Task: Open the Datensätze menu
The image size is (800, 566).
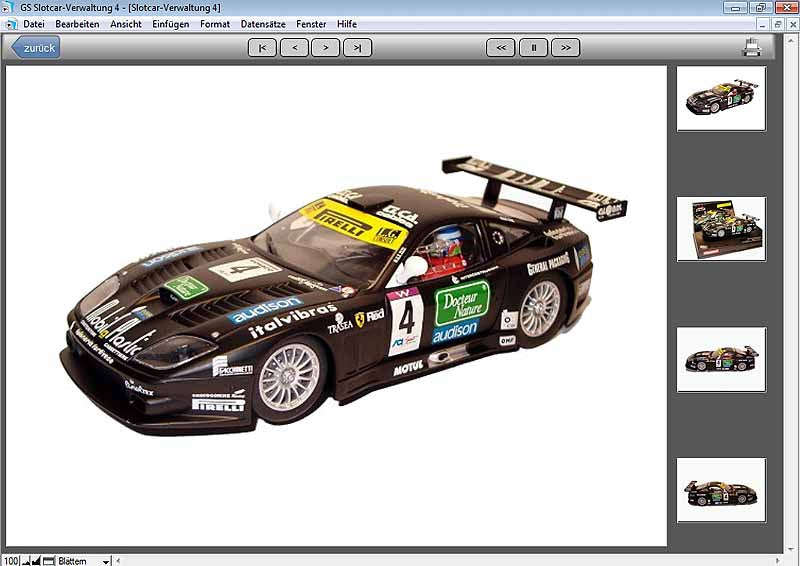Action: pos(263,23)
